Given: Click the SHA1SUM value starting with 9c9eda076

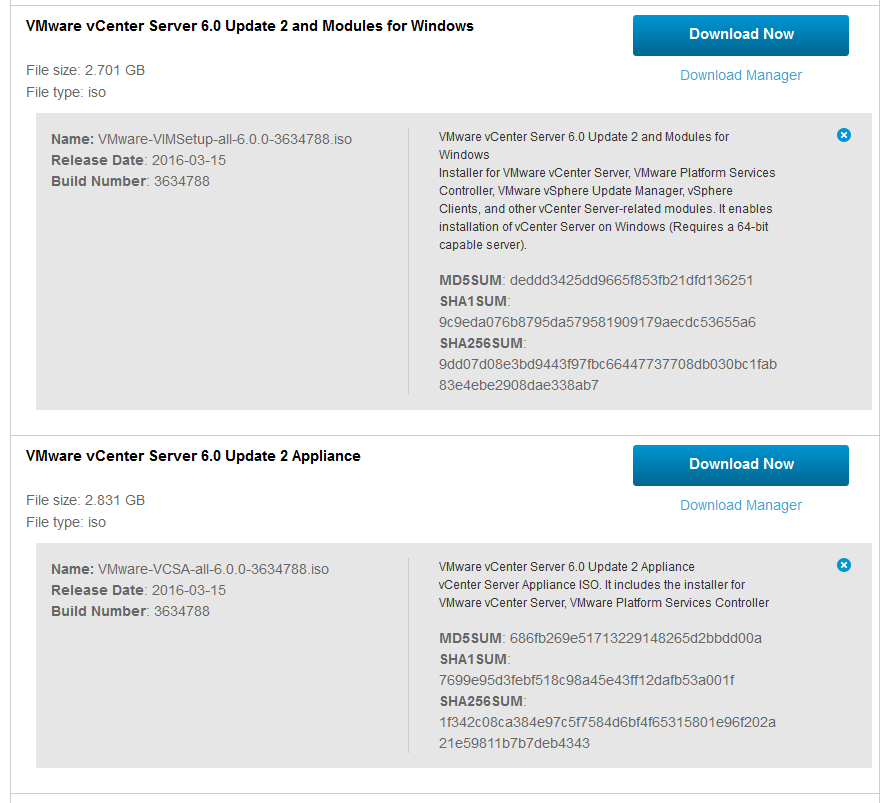Looking at the screenshot, I should [x=597, y=322].
